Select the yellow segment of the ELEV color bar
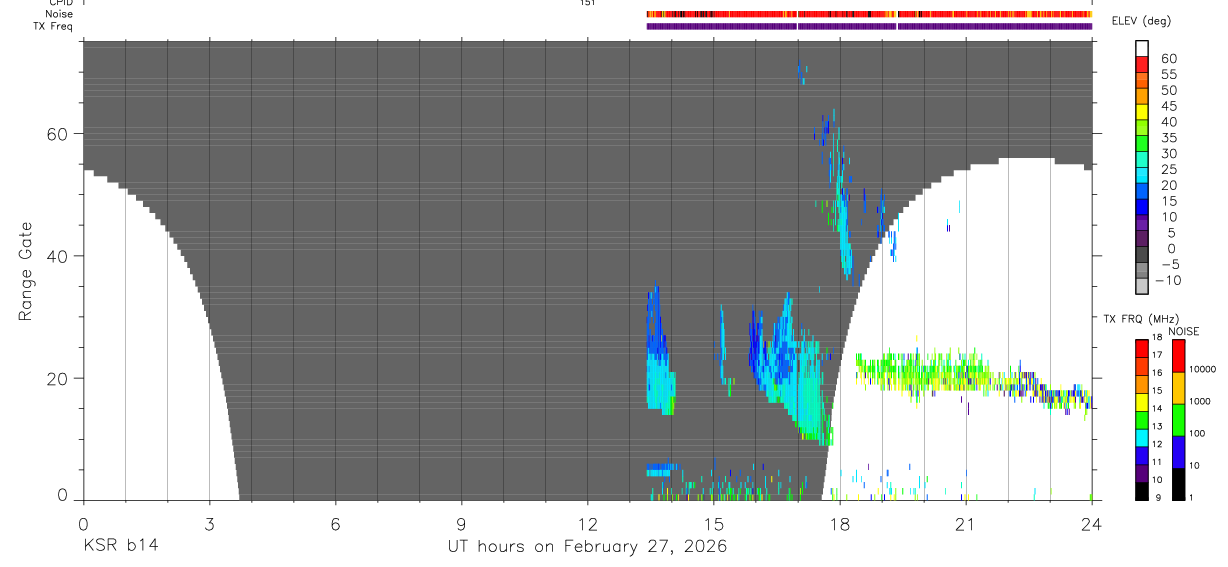The height and width of the screenshot is (567, 1228). point(1143,113)
